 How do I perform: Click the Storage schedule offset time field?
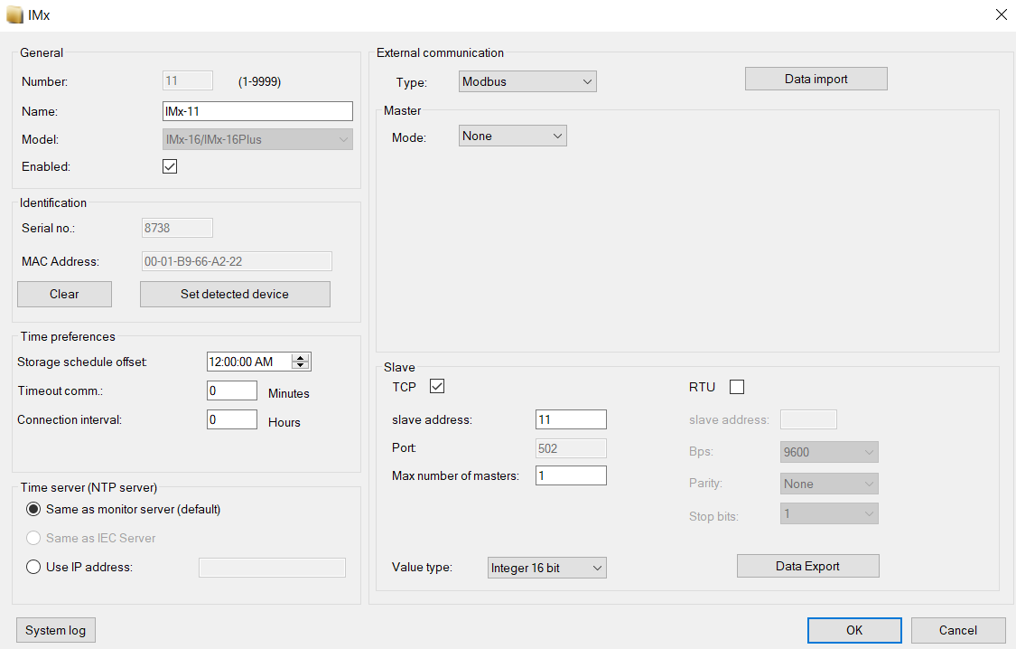click(x=249, y=361)
